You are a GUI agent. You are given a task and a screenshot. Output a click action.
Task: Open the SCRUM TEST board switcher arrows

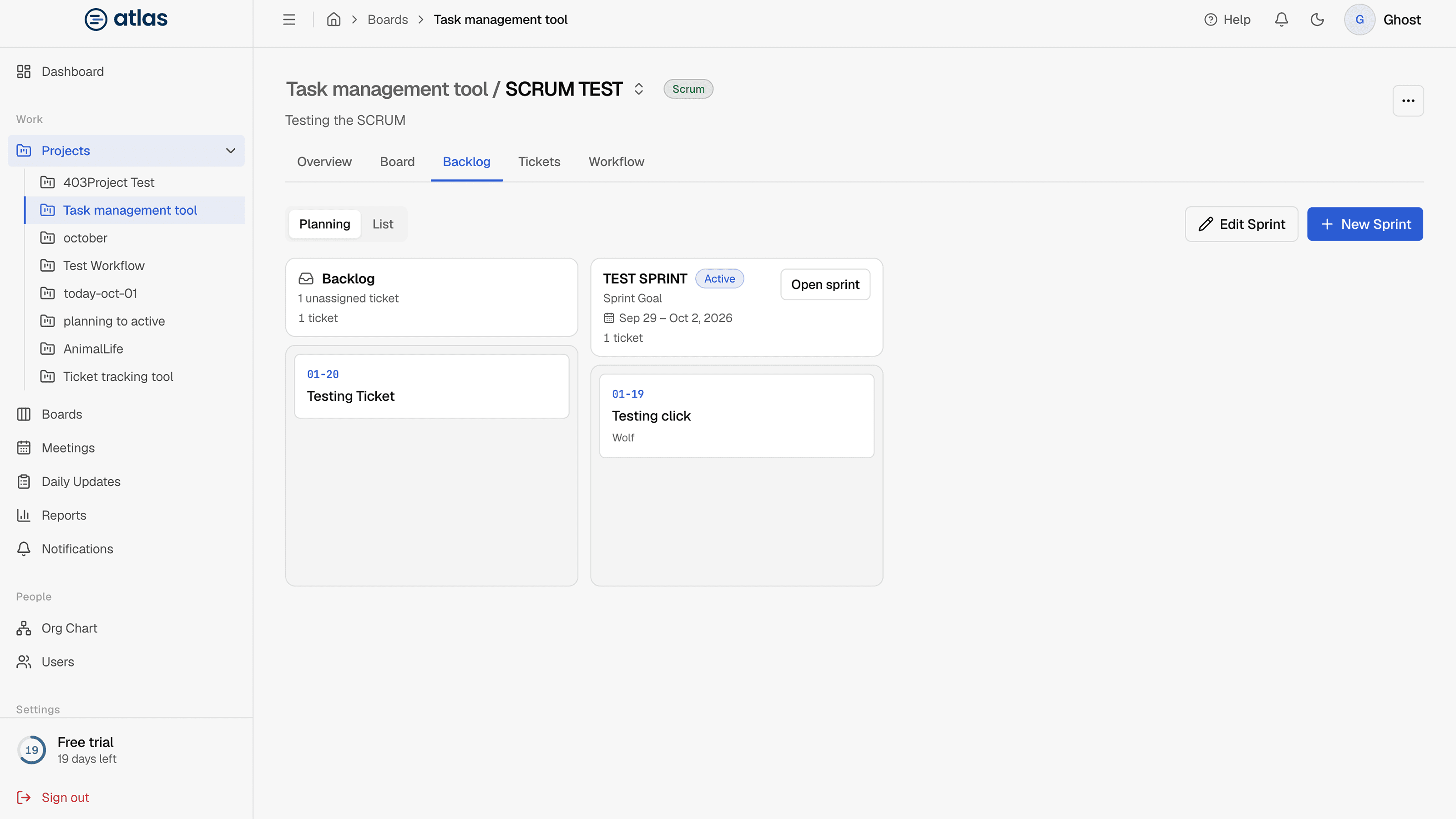click(639, 89)
